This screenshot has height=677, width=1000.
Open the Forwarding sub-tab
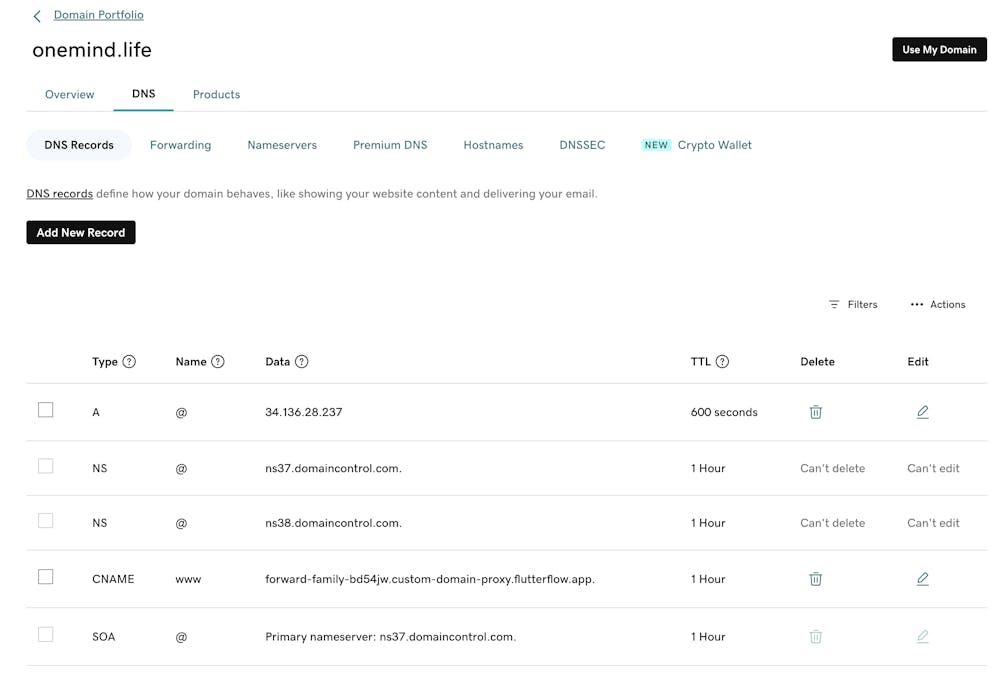(180, 145)
